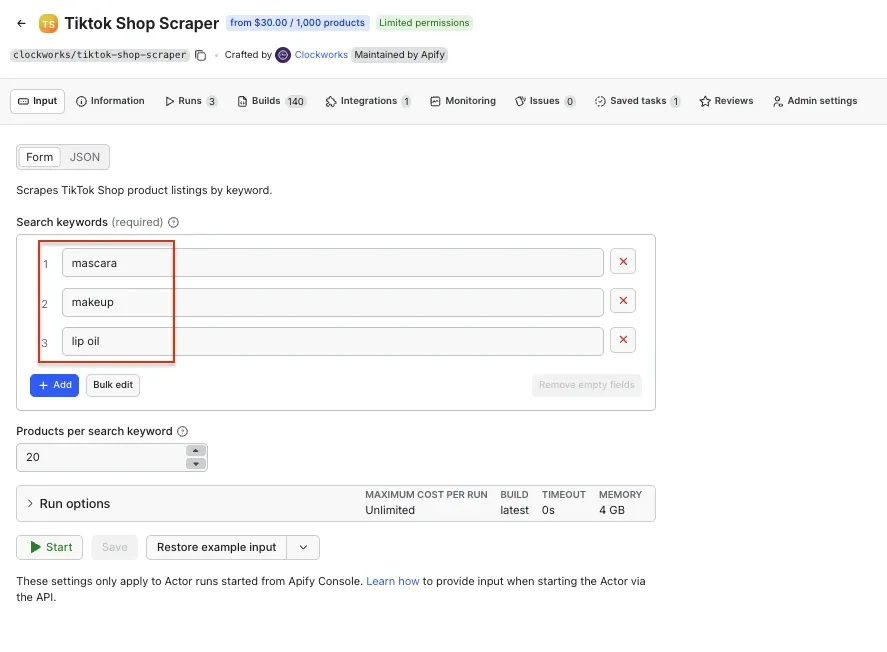Click the Unlimited maximum cost value
This screenshot has height=652, width=887.
(x=390, y=510)
